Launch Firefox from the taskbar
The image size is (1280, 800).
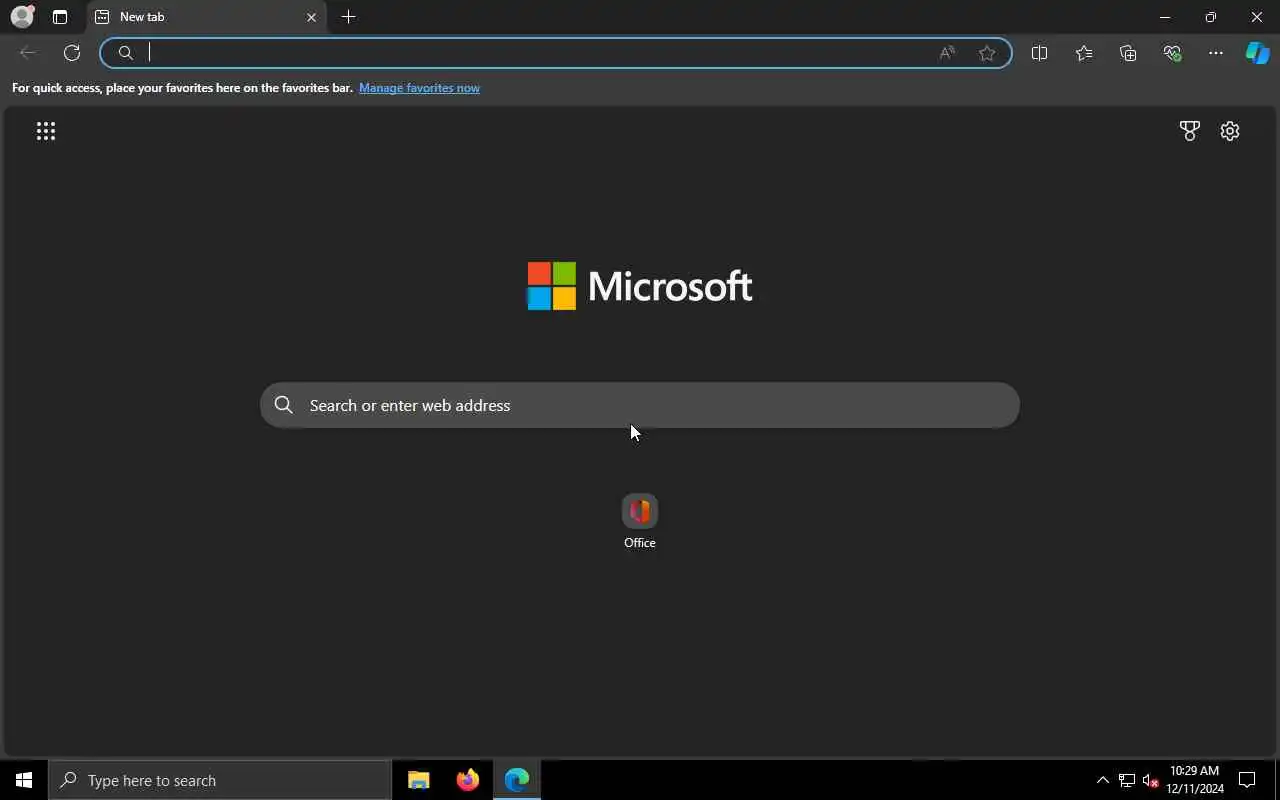click(x=467, y=780)
